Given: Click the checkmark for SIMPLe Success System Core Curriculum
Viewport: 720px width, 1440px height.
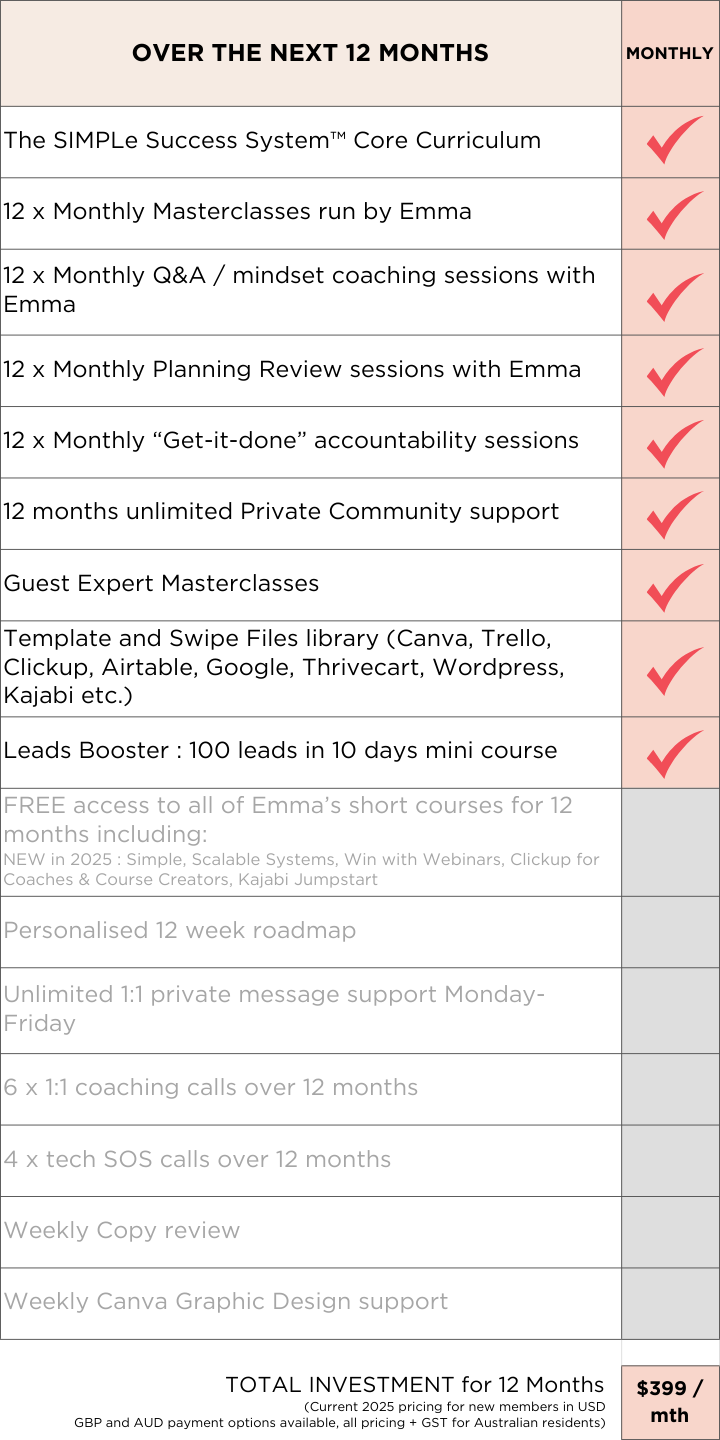Looking at the screenshot, I should coord(673,141).
